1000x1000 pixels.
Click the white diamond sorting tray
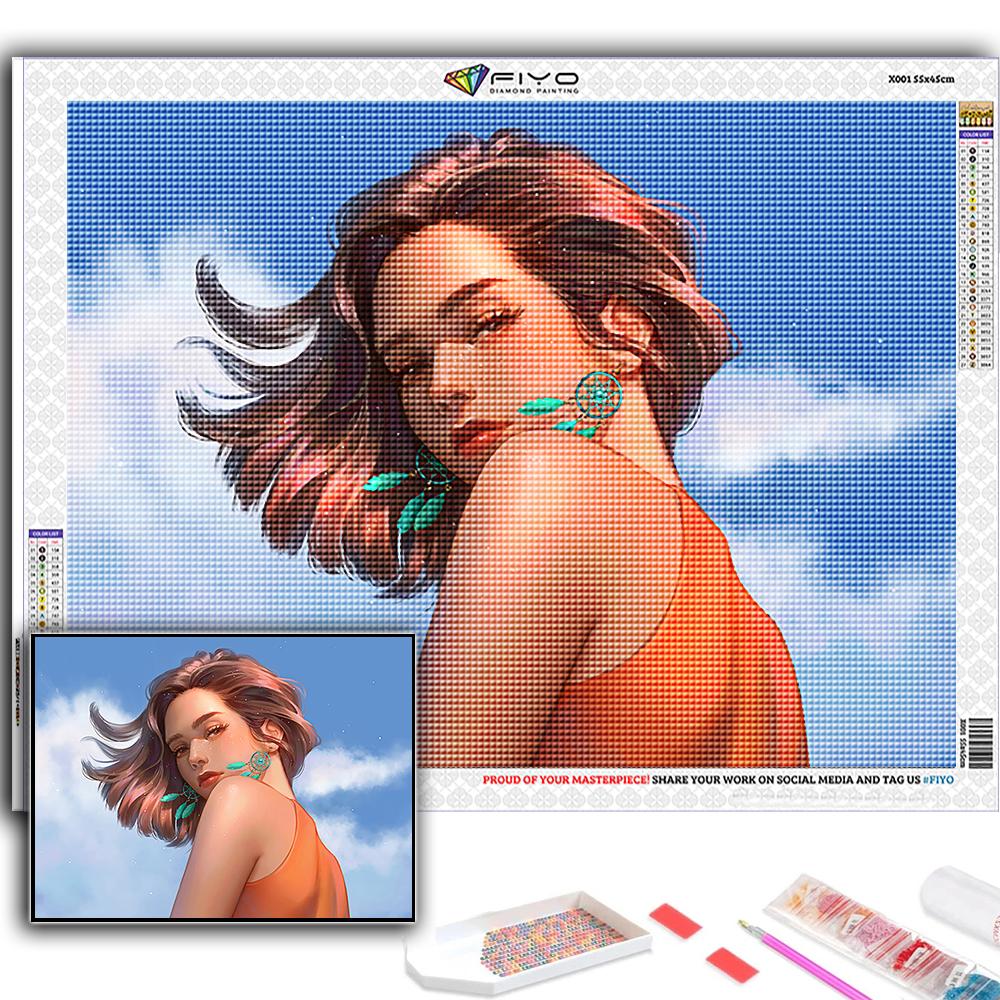(527, 943)
